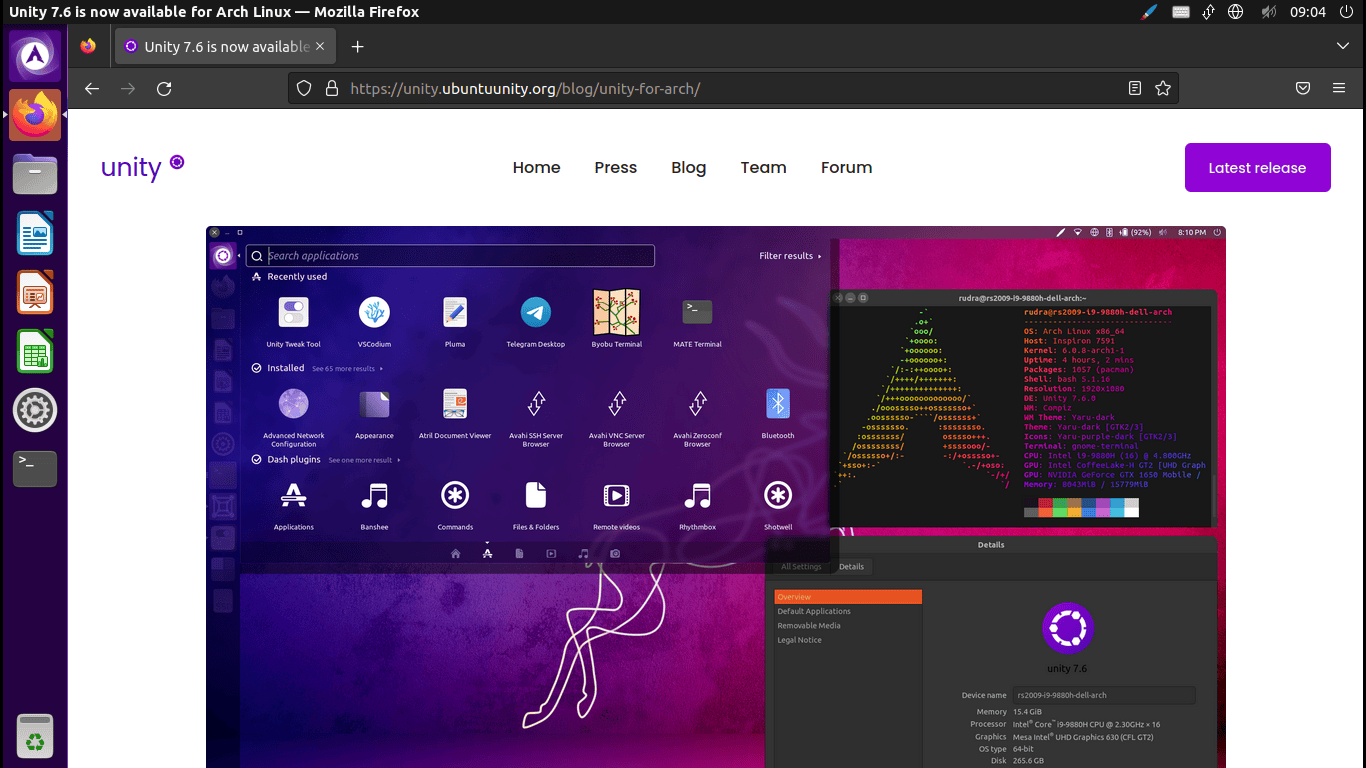Go back to the previous page
Image resolution: width=1366 pixels, height=768 pixels.
[x=92, y=88]
